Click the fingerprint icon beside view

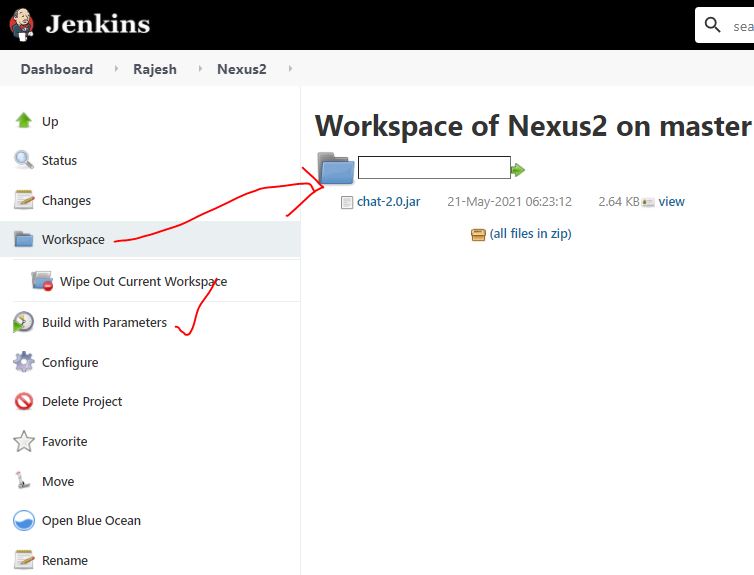648,202
